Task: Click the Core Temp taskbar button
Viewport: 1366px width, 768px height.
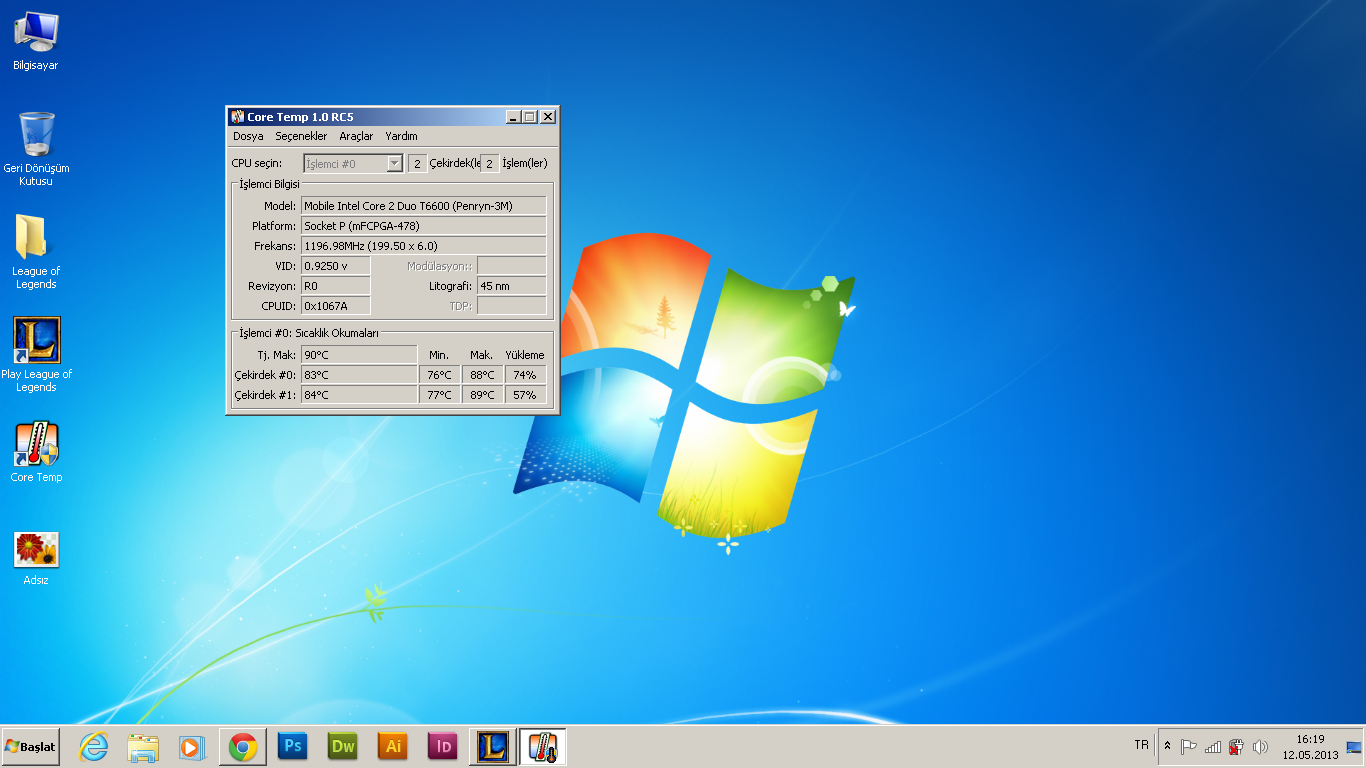Action: pyautogui.click(x=543, y=746)
